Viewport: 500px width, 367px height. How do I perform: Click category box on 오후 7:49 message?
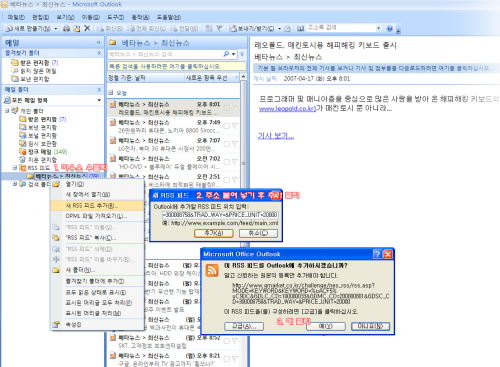coord(227,126)
